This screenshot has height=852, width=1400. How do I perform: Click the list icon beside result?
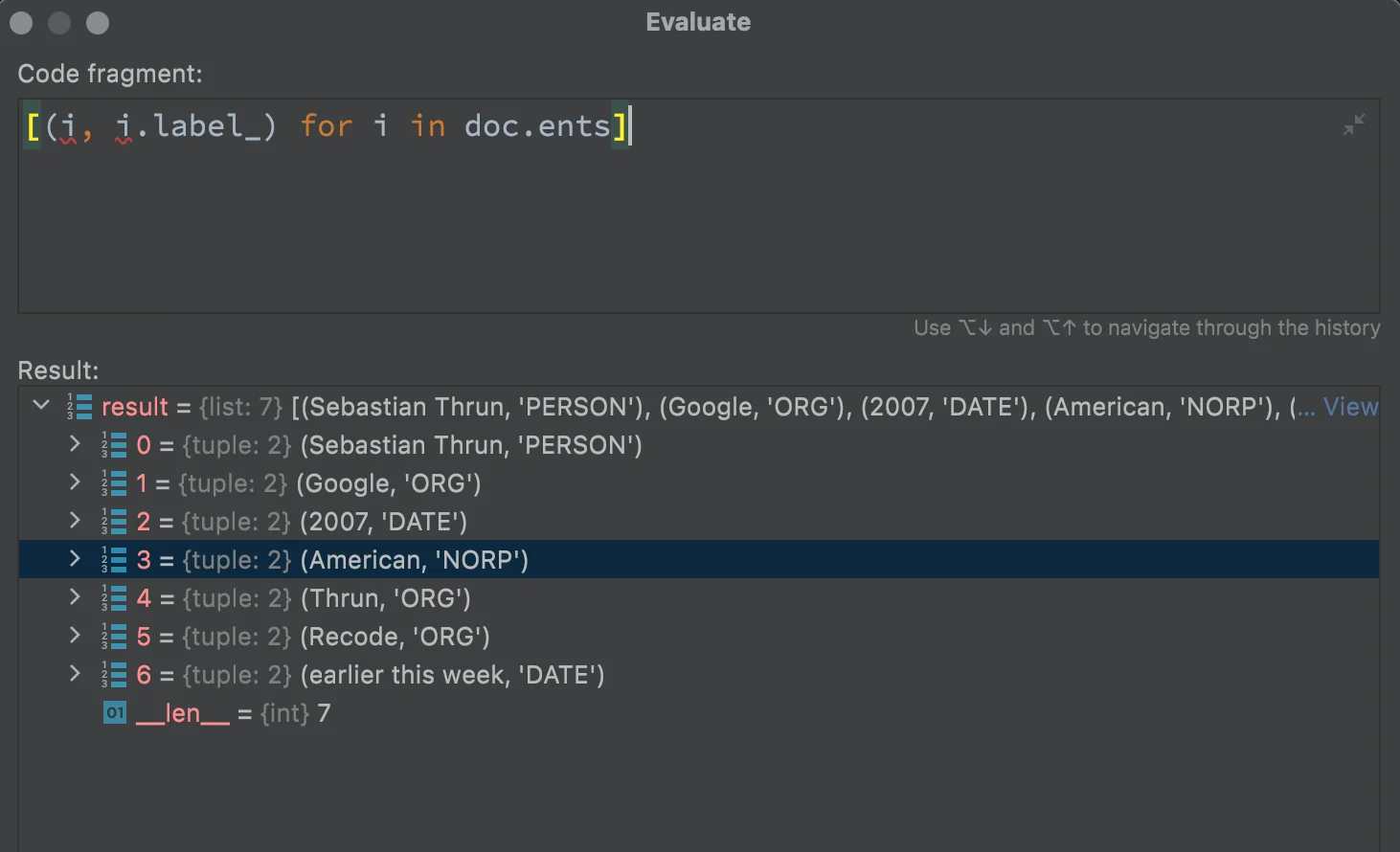point(79,407)
